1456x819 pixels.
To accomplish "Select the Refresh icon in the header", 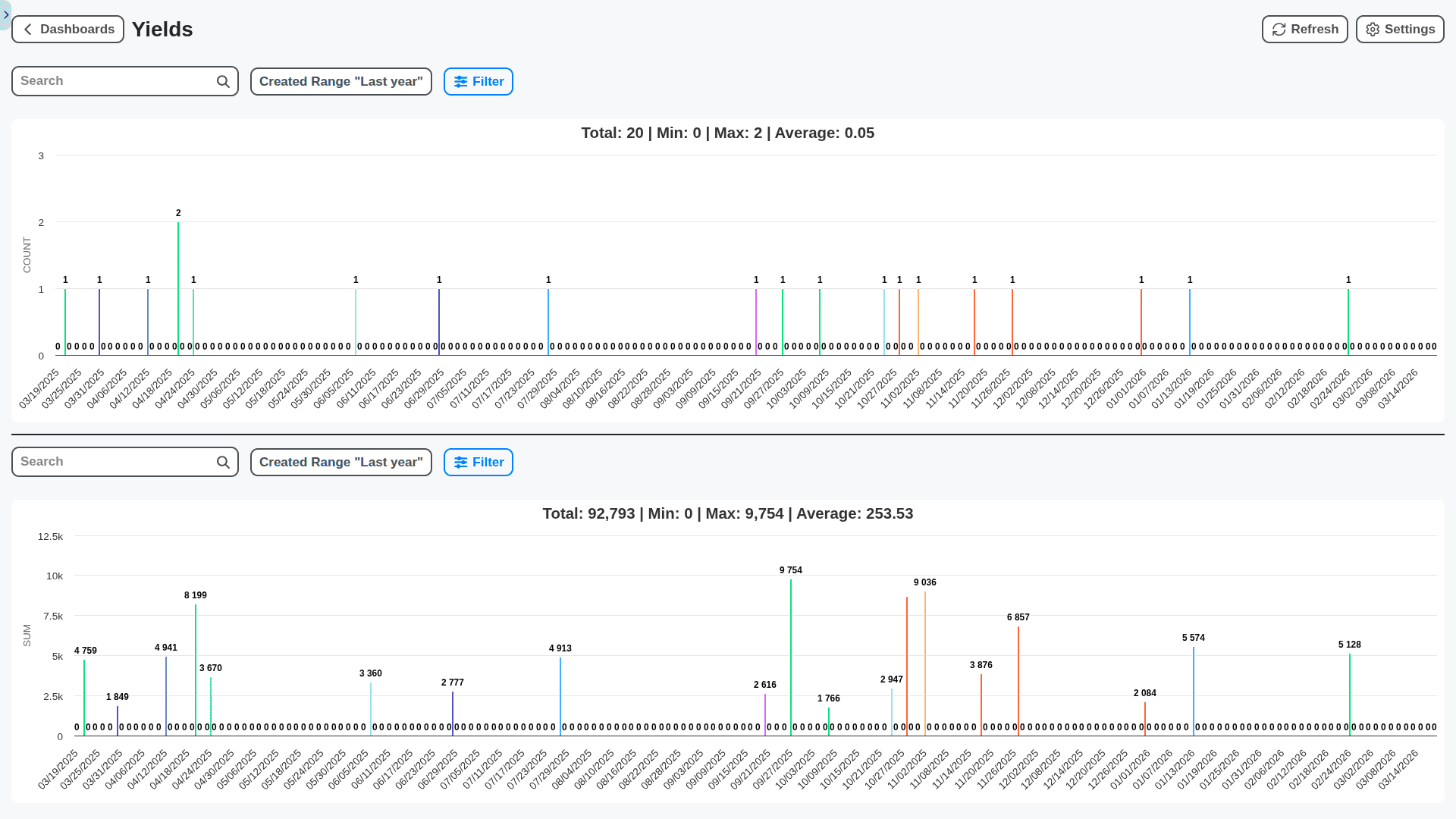I will [x=1279, y=29].
